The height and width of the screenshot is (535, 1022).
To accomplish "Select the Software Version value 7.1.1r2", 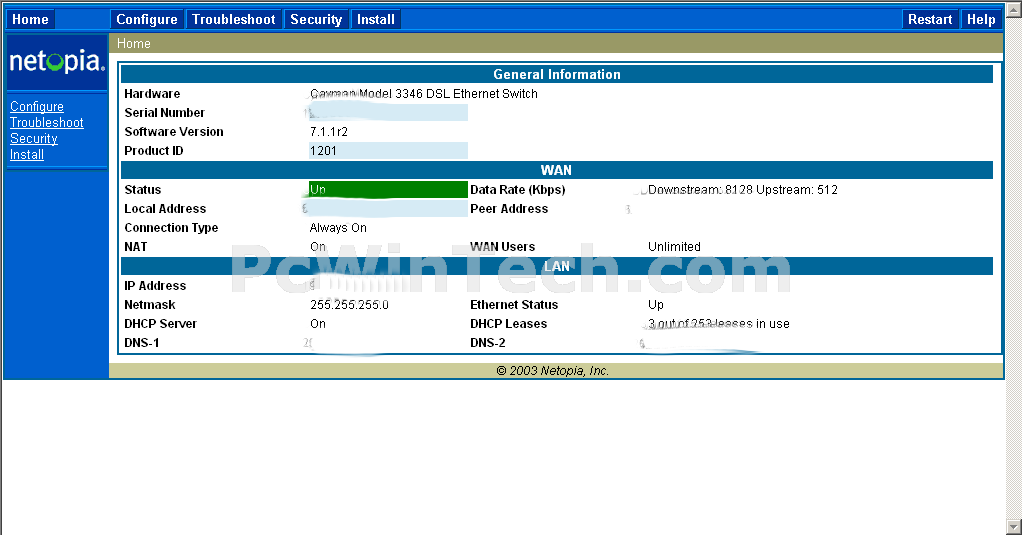I will tap(328, 132).
